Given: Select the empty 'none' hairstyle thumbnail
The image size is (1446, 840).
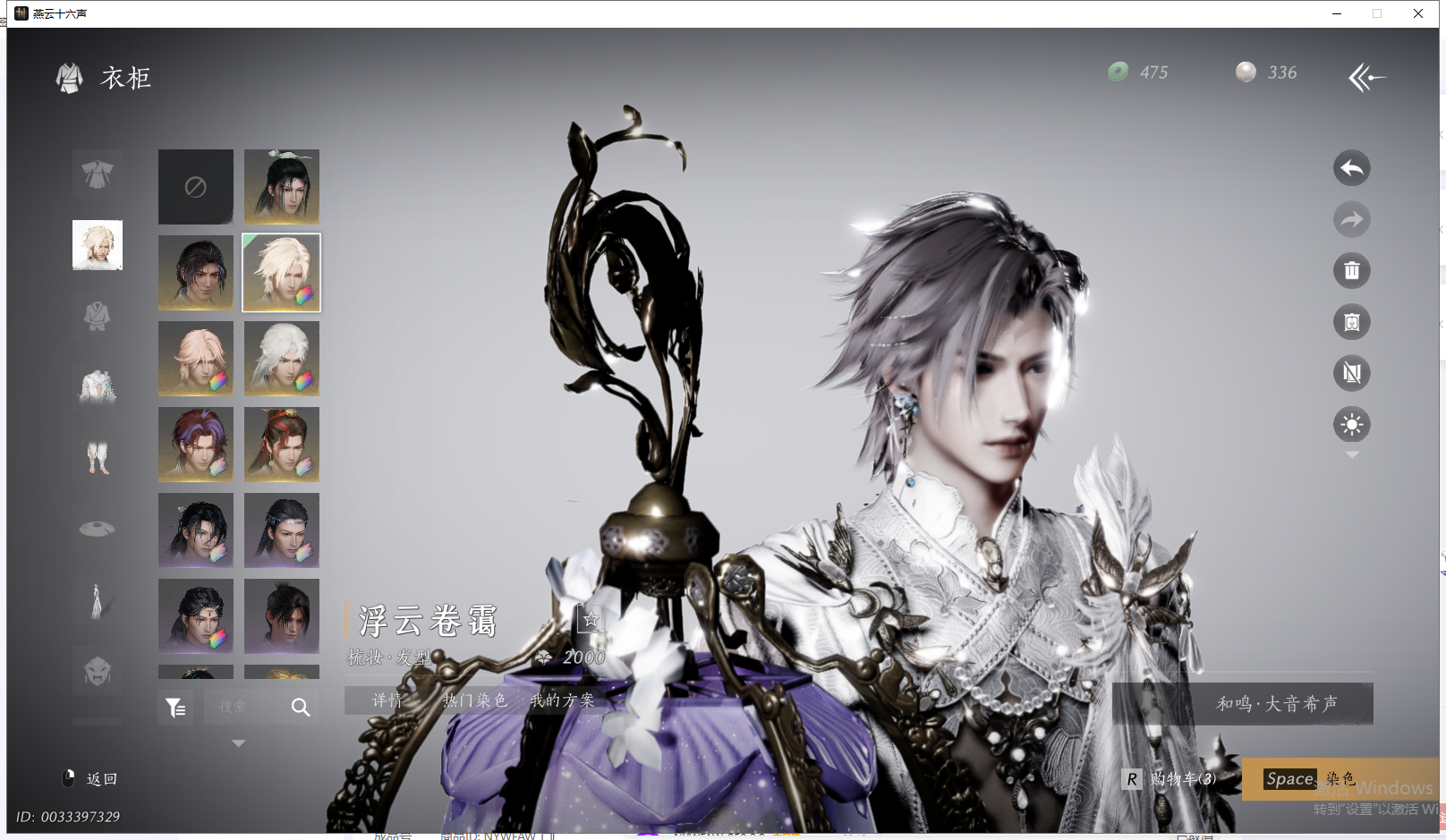Looking at the screenshot, I should pyautogui.click(x=196, y=187).
